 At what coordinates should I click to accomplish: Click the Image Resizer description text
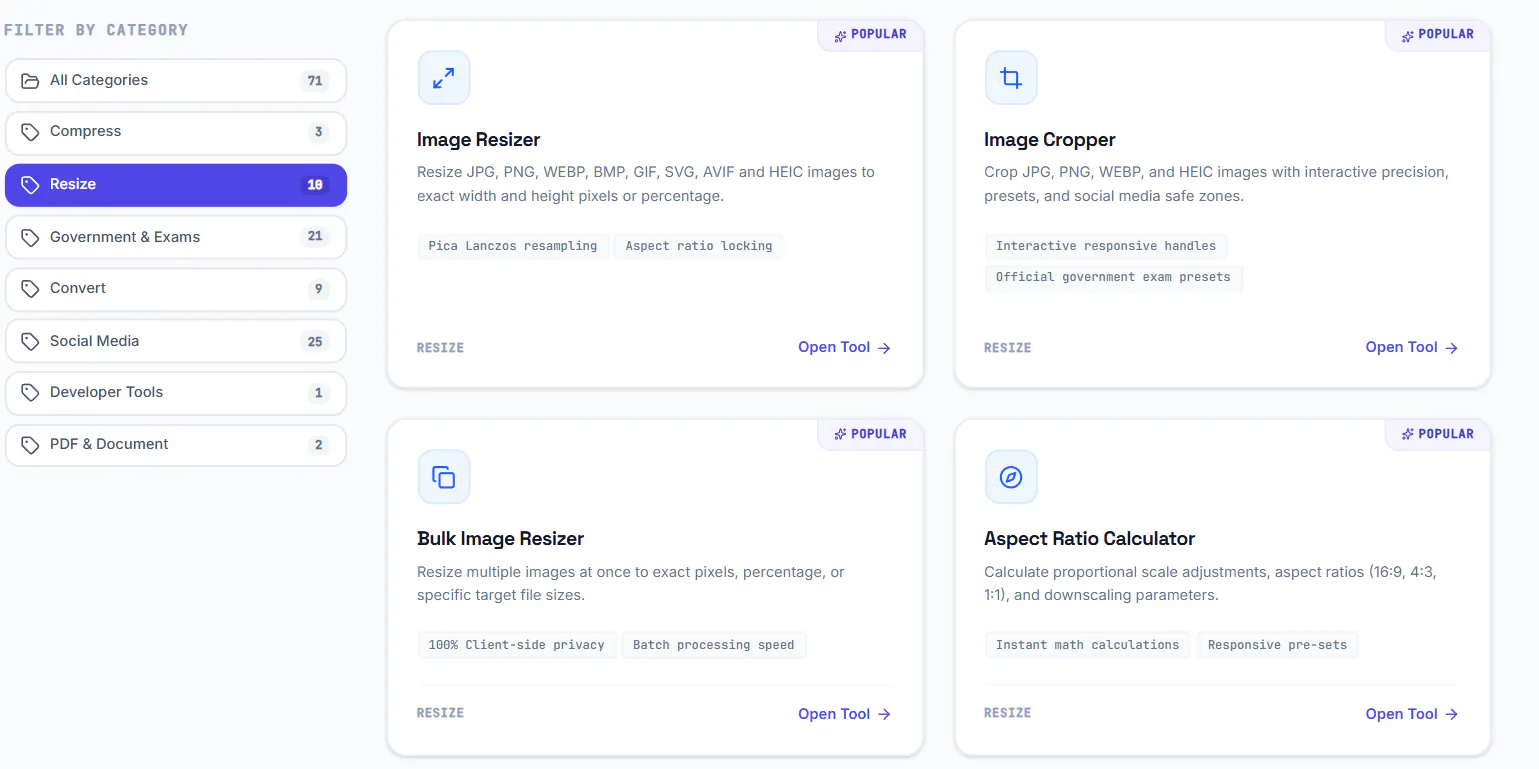pyautogui.click(x=646, y=184)
